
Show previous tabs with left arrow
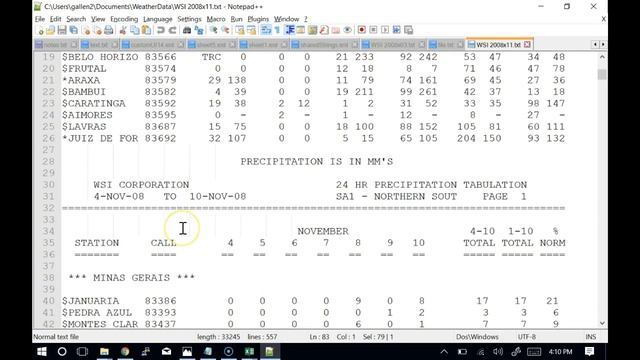coord(595,44)
